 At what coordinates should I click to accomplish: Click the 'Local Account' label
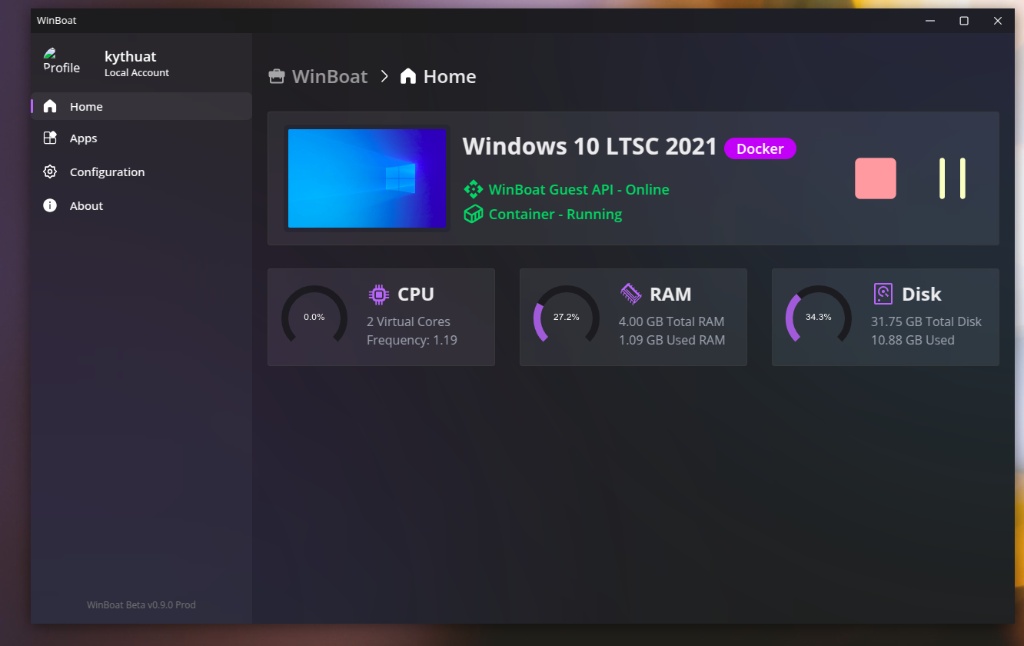click(x=136, y=73)
